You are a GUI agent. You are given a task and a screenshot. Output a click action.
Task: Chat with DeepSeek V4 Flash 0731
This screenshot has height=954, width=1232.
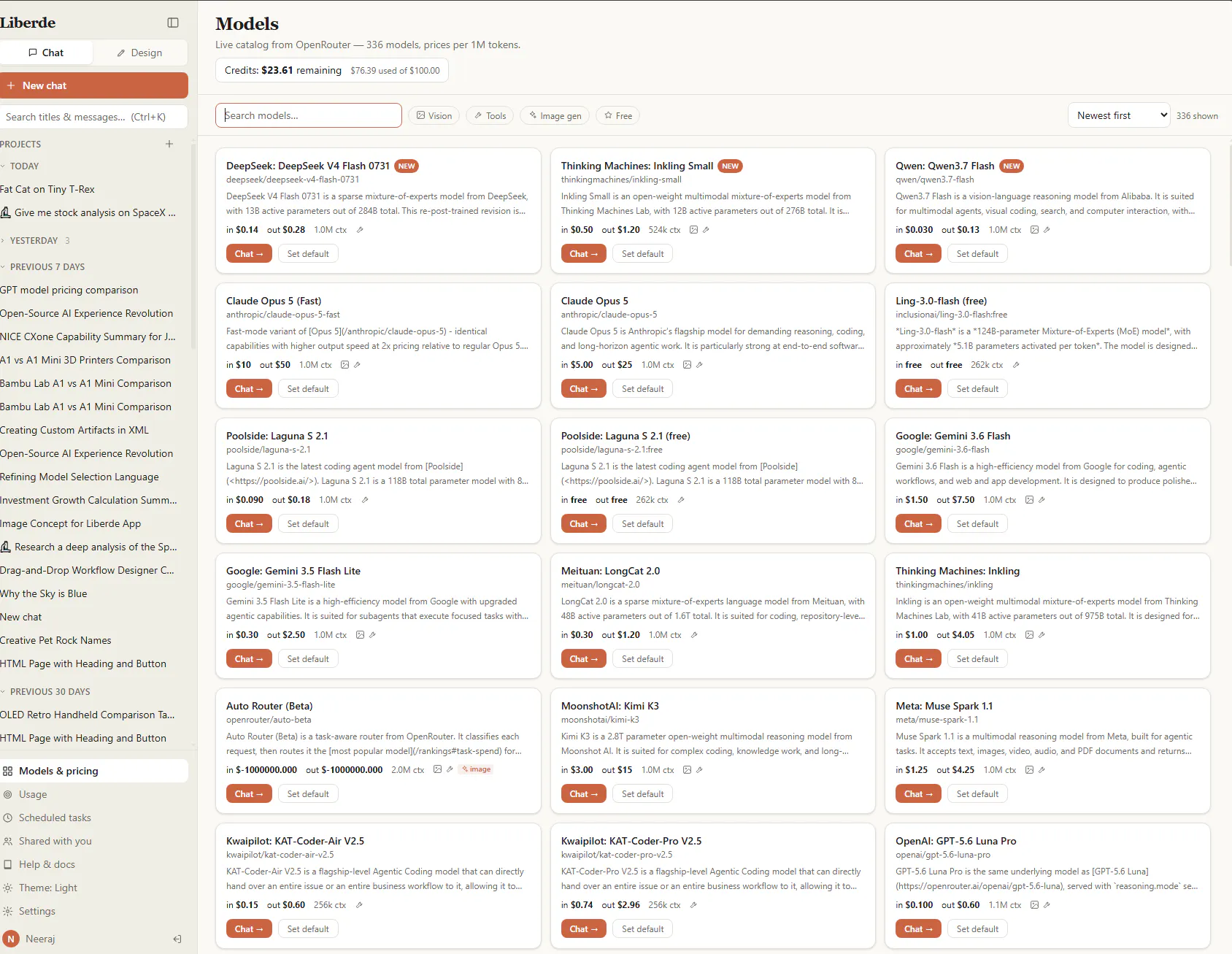(x=249, y=253)
